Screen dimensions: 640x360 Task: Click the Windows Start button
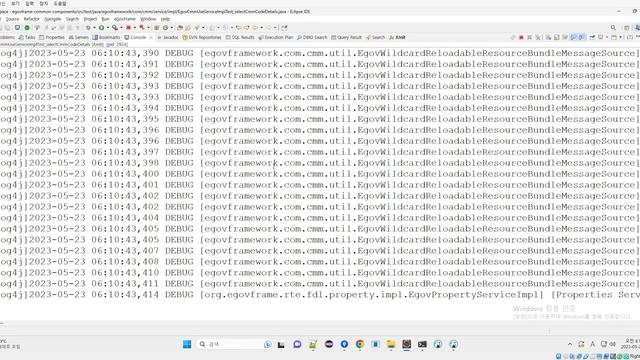point(187,344)
